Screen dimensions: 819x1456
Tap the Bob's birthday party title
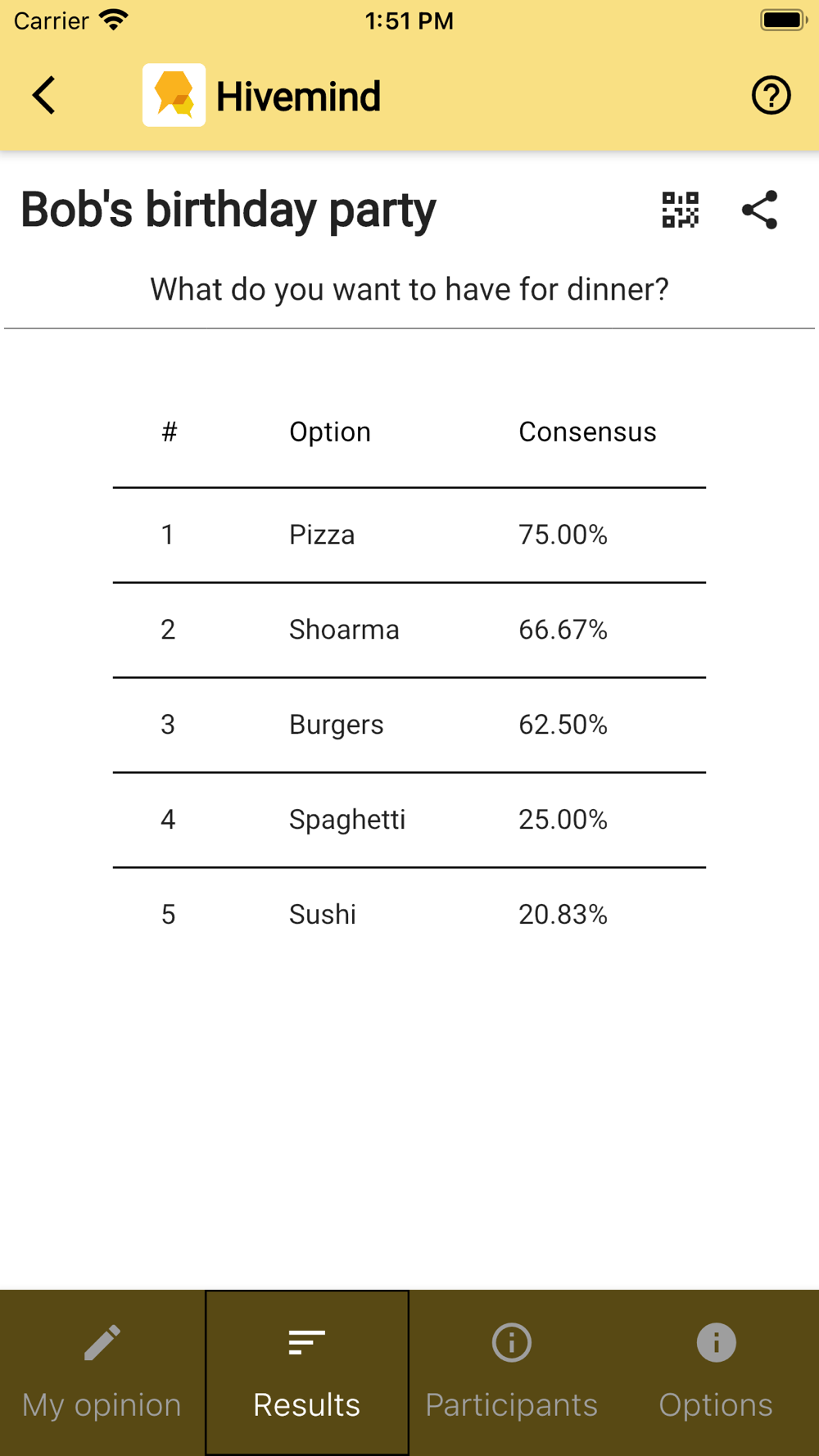[229, 210]
